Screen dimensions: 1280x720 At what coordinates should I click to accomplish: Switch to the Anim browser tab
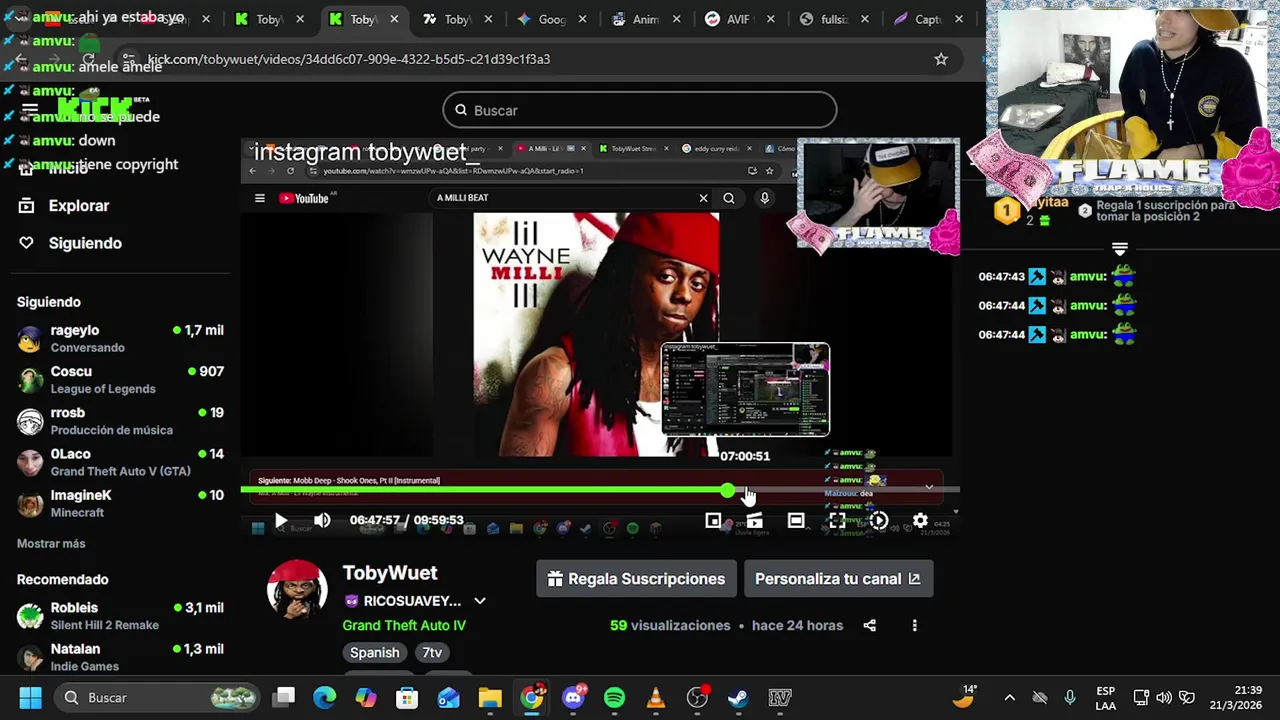pos(646,19)
